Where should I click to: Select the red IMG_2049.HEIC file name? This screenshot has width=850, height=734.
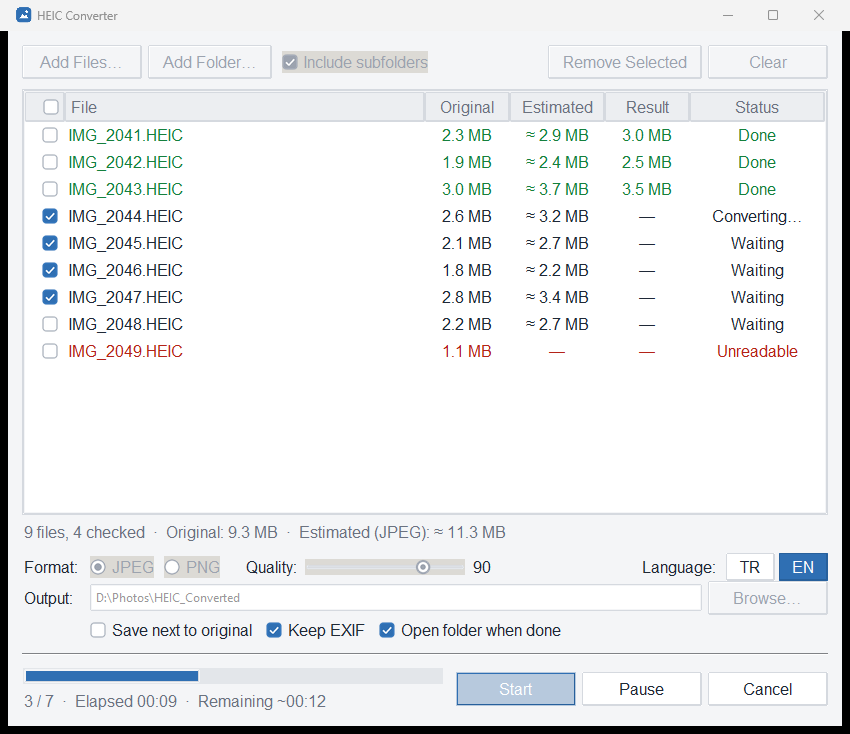coord(125,351)
